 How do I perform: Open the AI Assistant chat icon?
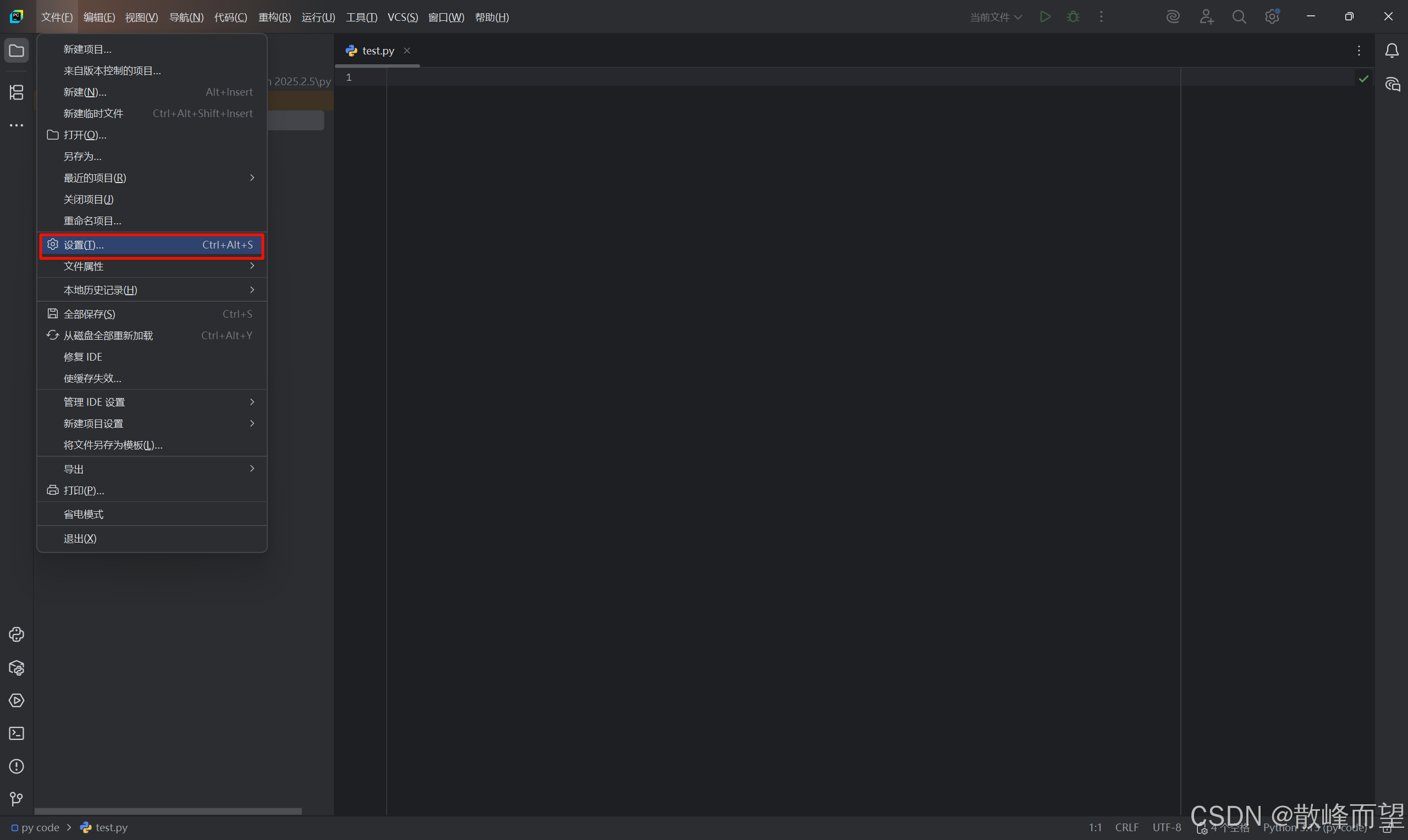coord(1392,85)
